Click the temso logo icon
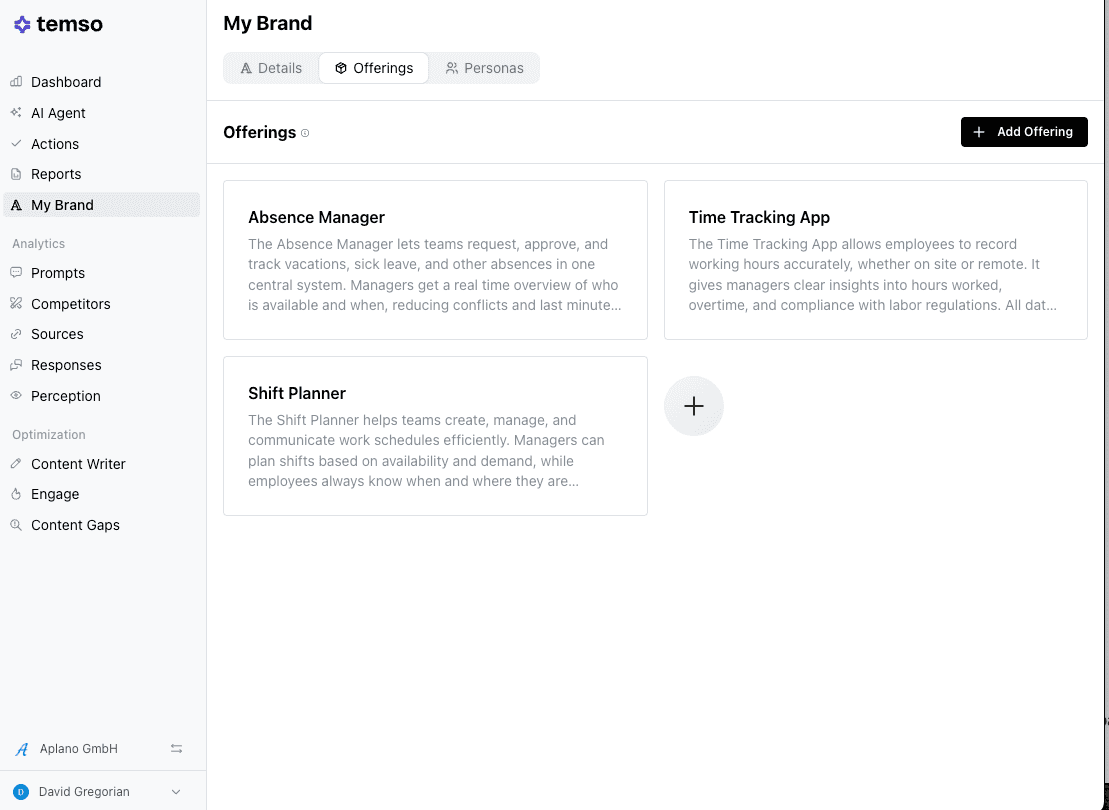1109x810 pixels. click(22, 25)
